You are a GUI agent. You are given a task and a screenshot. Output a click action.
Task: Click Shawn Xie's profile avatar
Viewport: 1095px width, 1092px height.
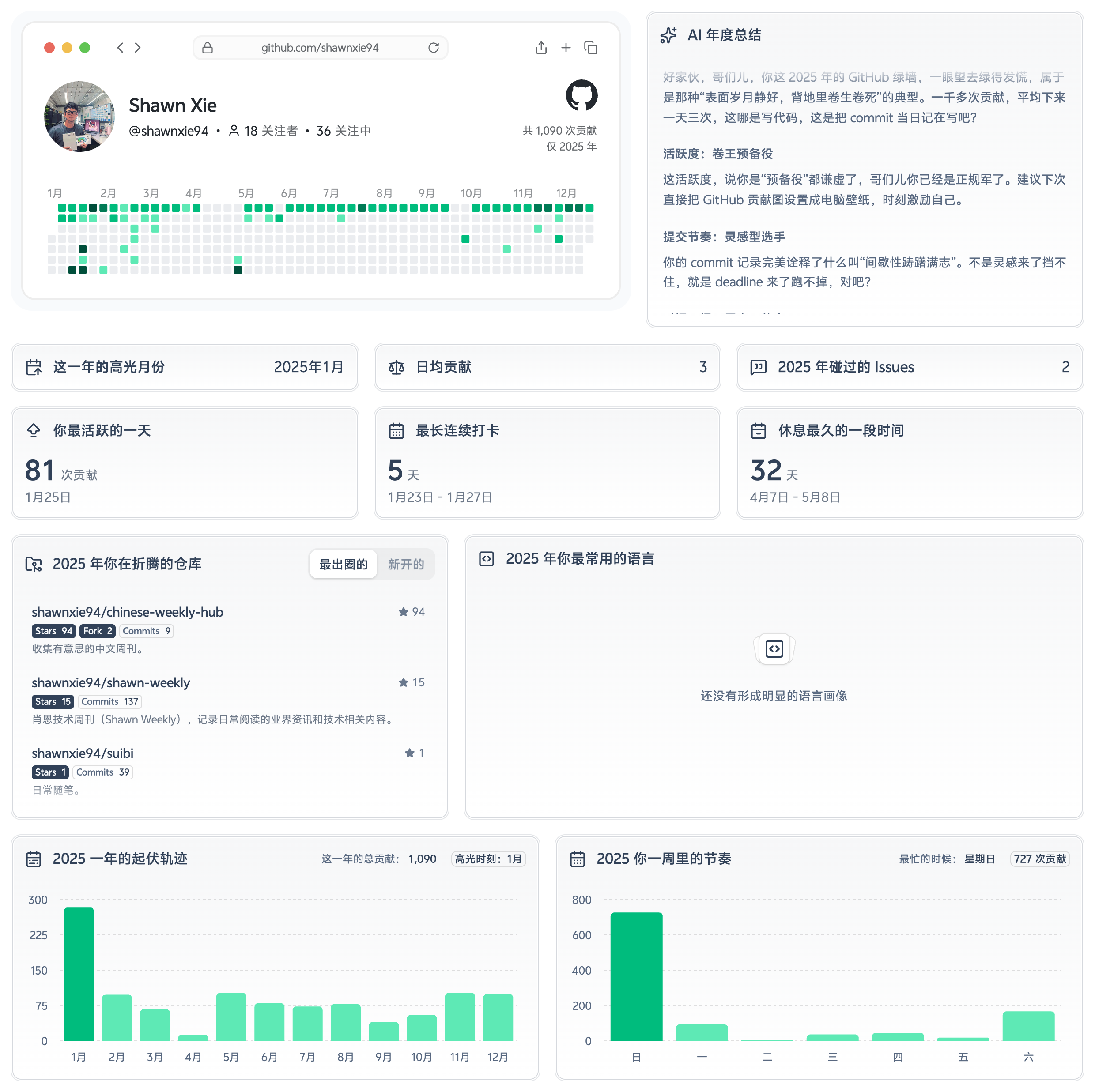coord(79,116)
